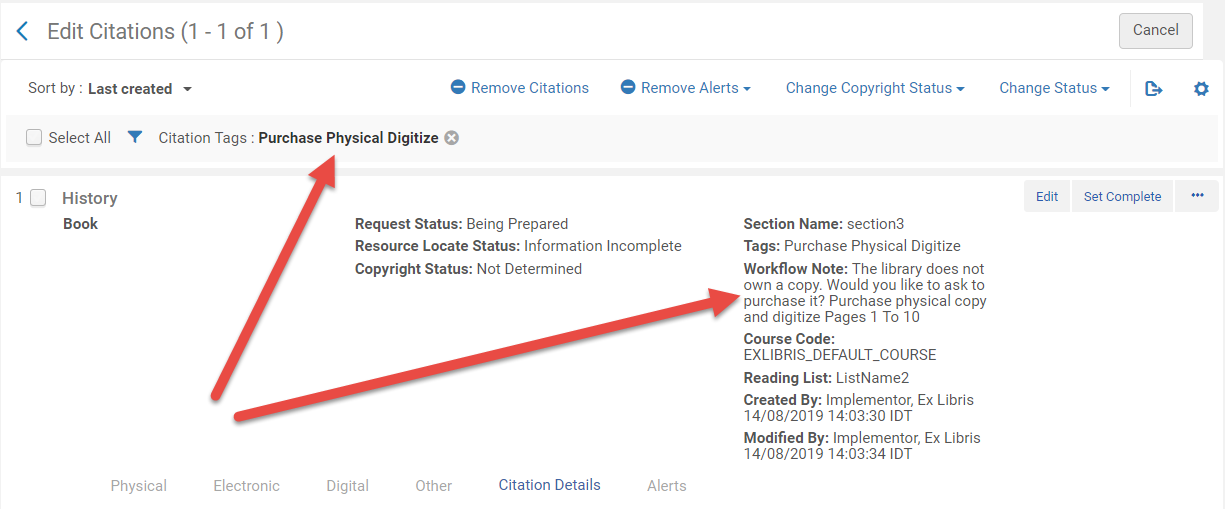1225x509 pixels.
Task: Open Change Copyright Status dropdown
Action: point(875,88)
